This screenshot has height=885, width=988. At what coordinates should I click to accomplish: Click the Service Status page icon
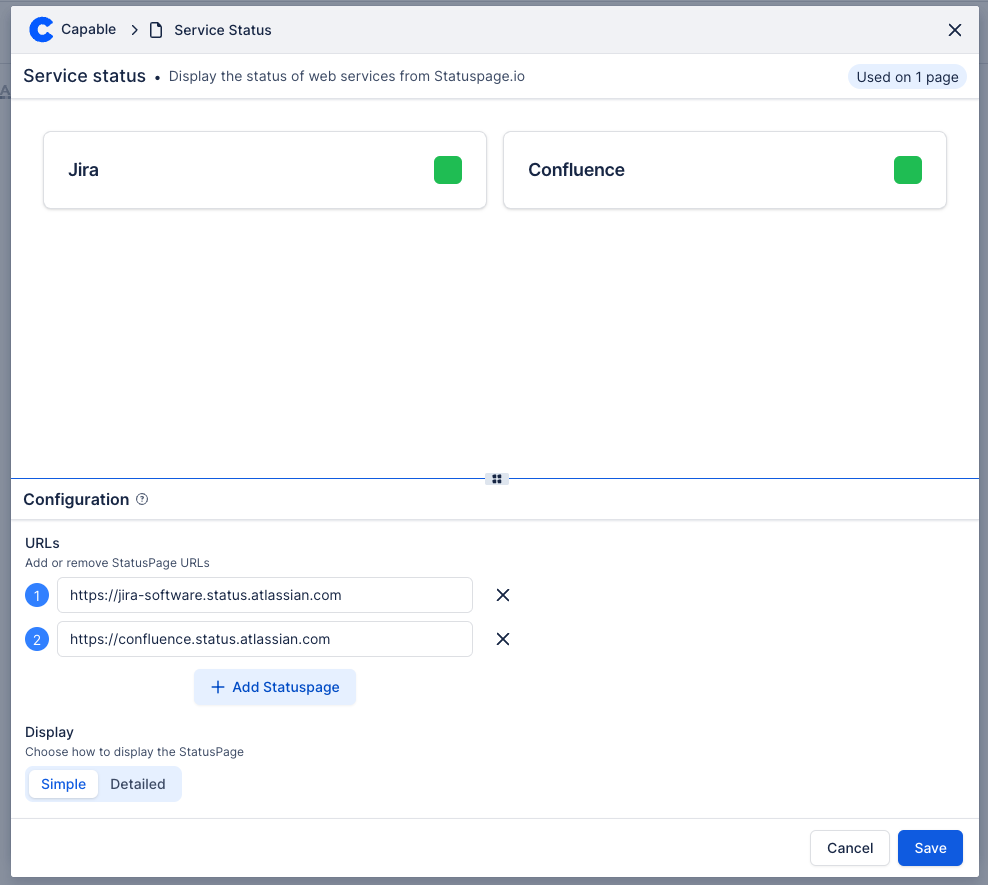[x=156, y=30]
